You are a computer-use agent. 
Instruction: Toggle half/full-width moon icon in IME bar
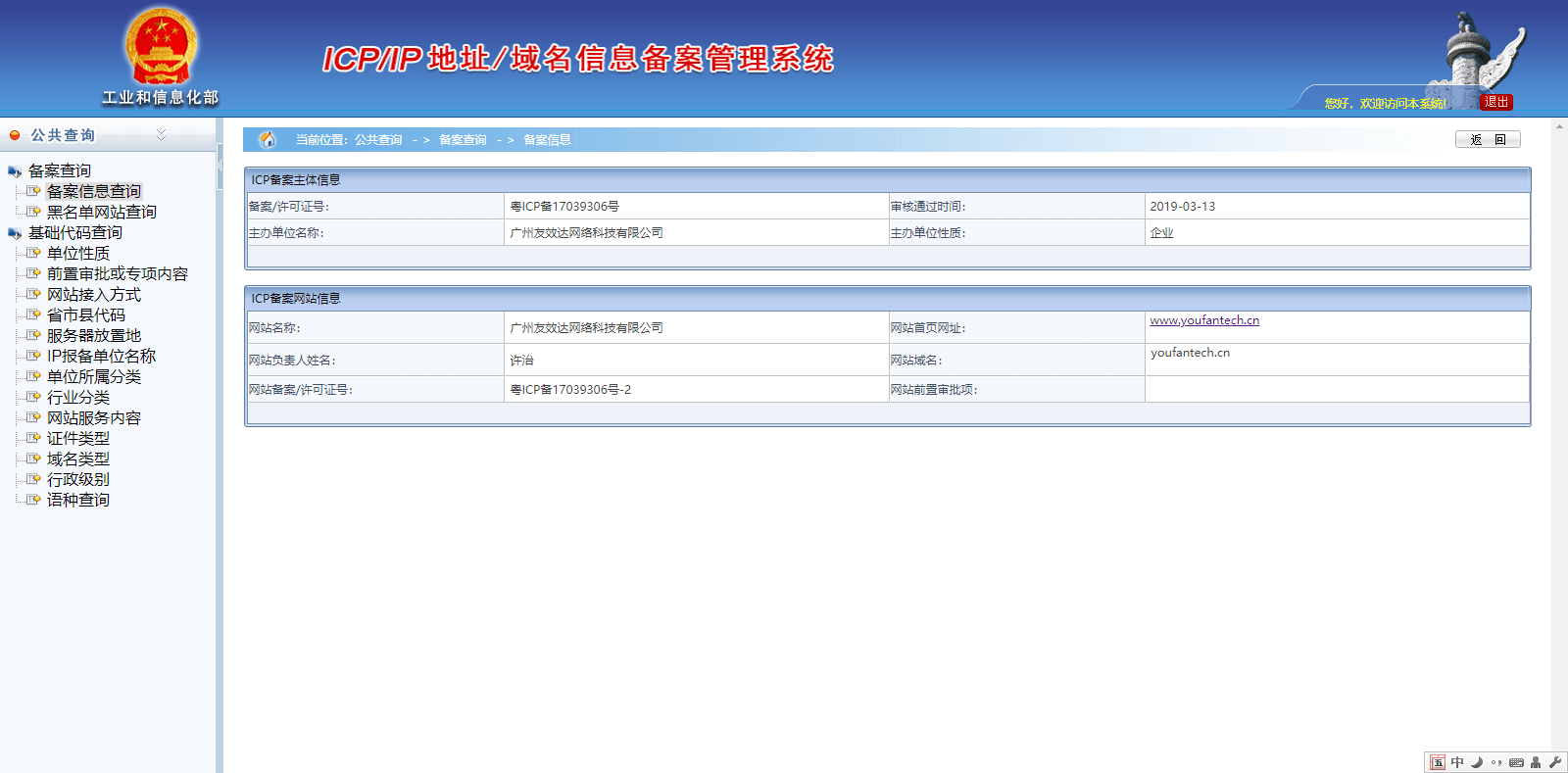1477,762
